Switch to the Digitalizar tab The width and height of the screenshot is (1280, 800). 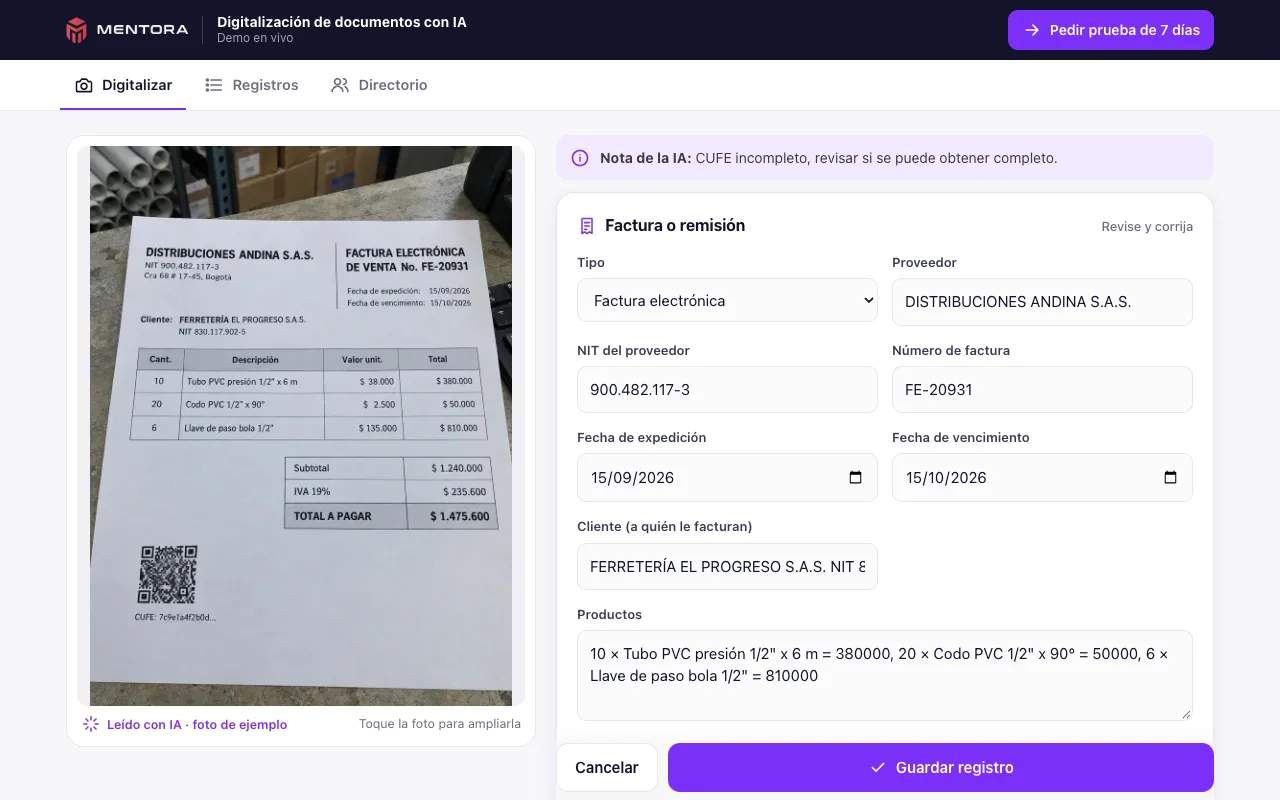click(x=123, y=86)
